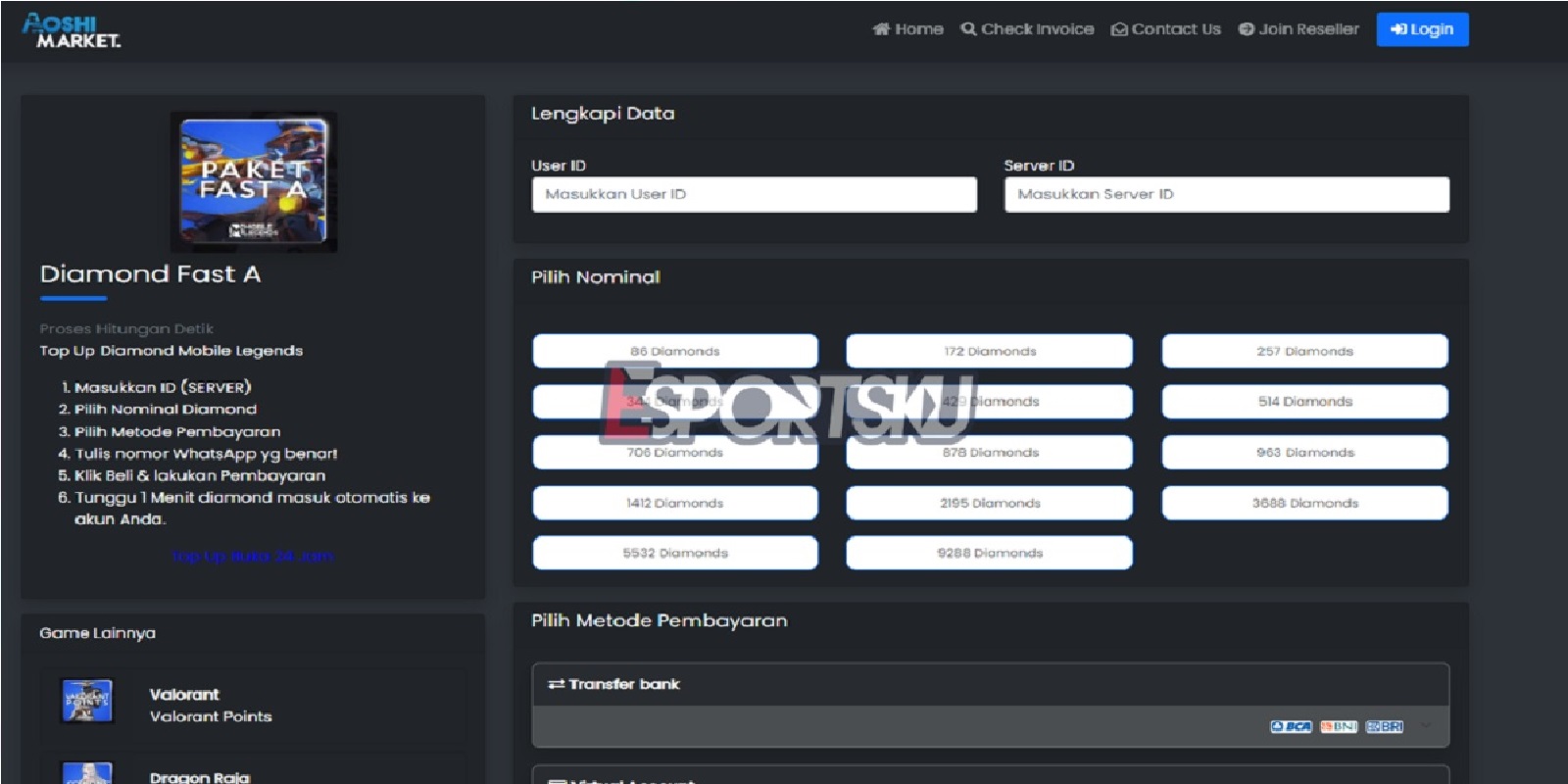Click the BCA bank logo
This screenshot has height=784, width=1568.
[x=1291, y=726]
